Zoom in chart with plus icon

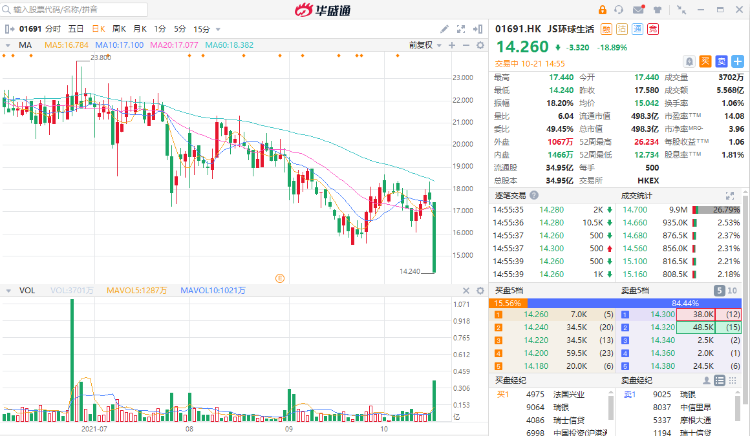(x=452, y=45)
